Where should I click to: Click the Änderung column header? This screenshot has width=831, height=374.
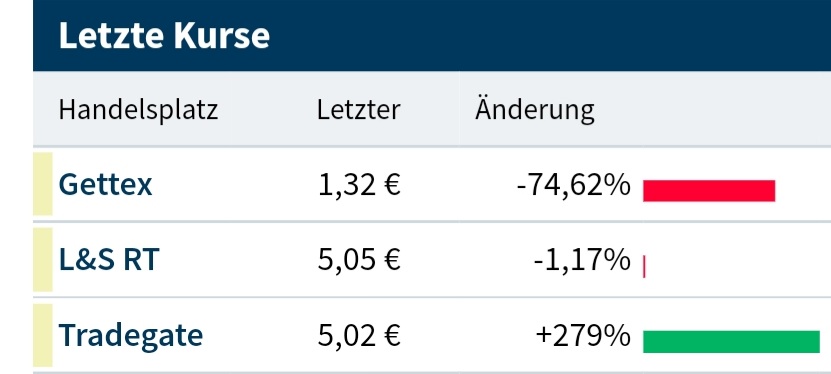point(535,109)
